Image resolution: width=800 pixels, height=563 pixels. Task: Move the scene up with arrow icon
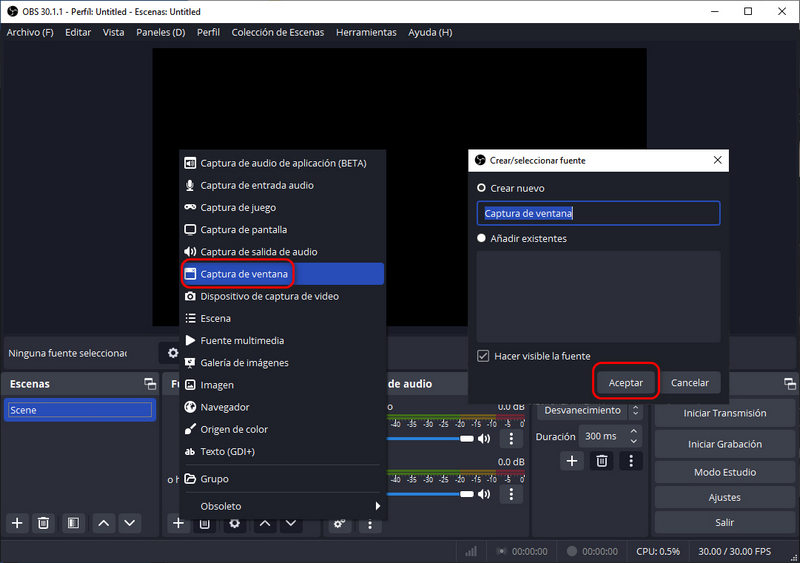coord(103,522)
